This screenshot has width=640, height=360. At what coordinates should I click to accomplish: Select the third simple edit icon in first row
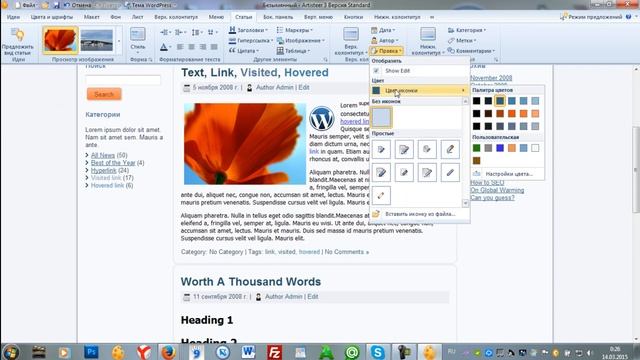tap(427, 149)
